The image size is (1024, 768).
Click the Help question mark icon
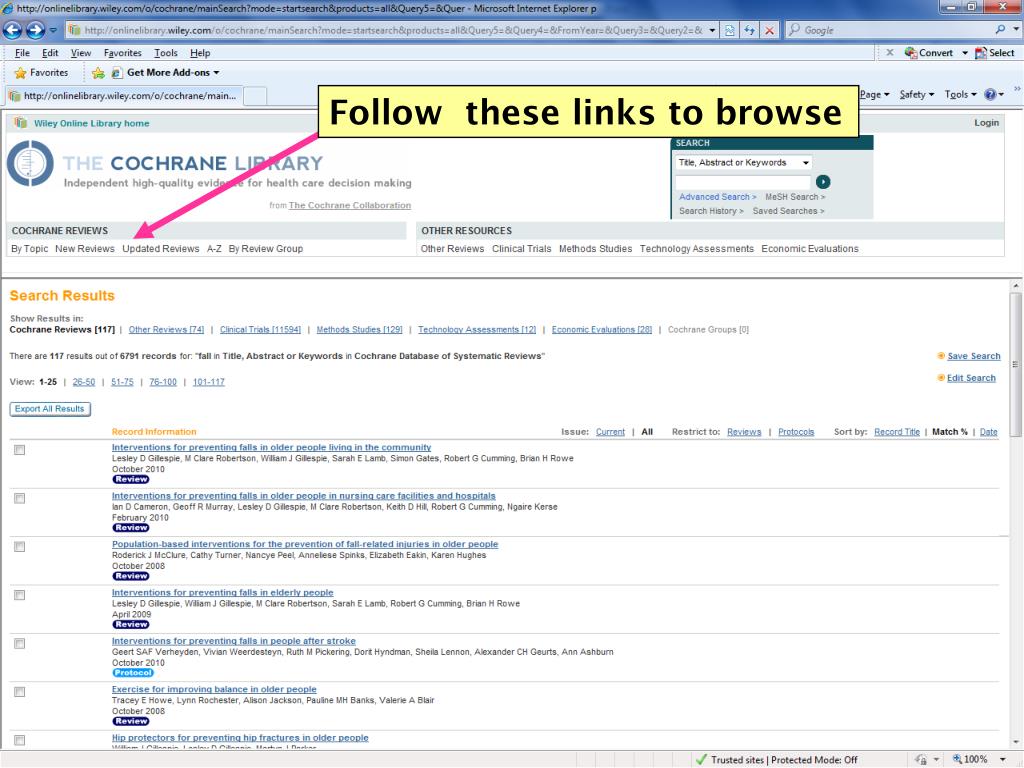[x=990, y=95]
